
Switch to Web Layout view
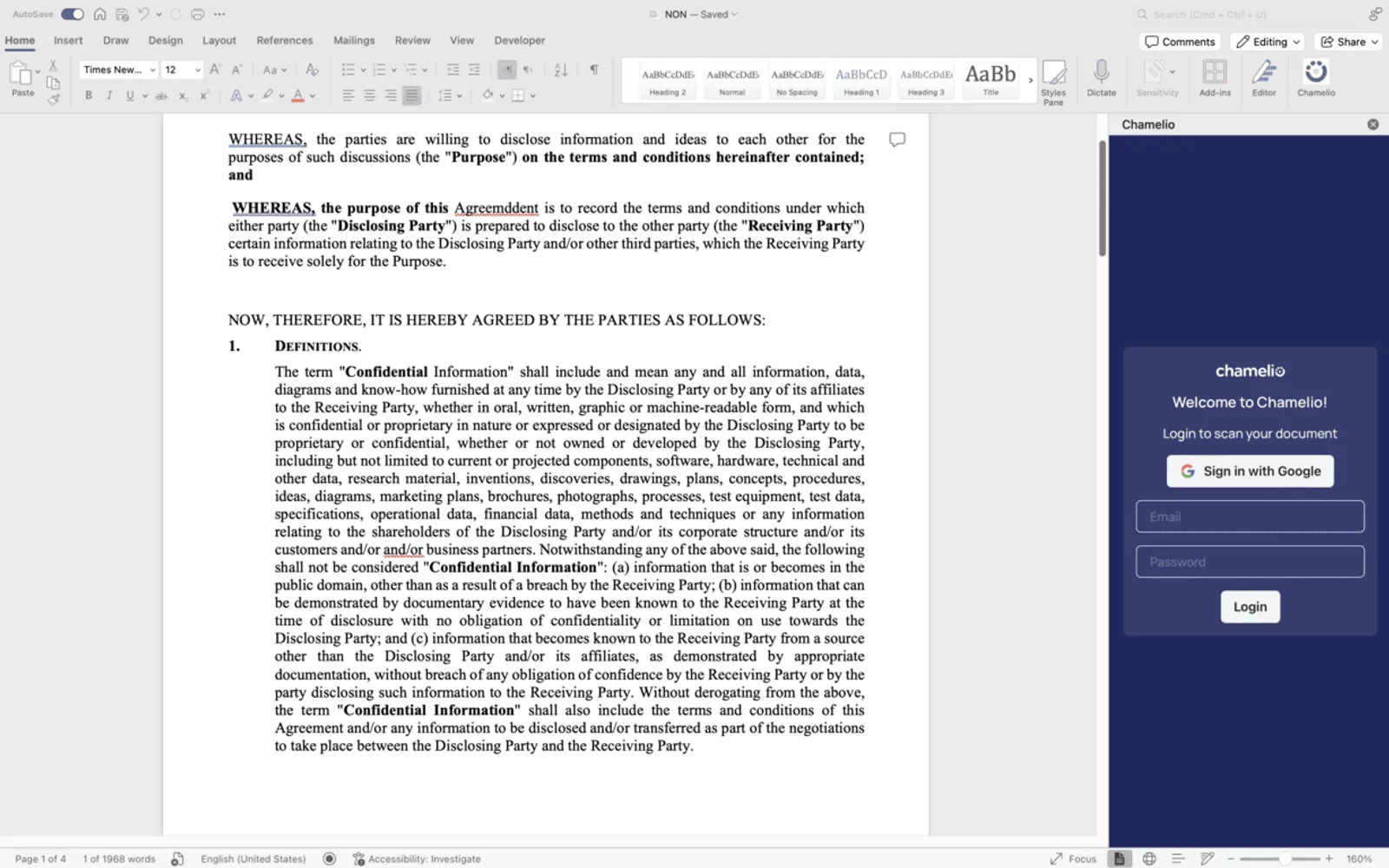[x=1149, y=858]
